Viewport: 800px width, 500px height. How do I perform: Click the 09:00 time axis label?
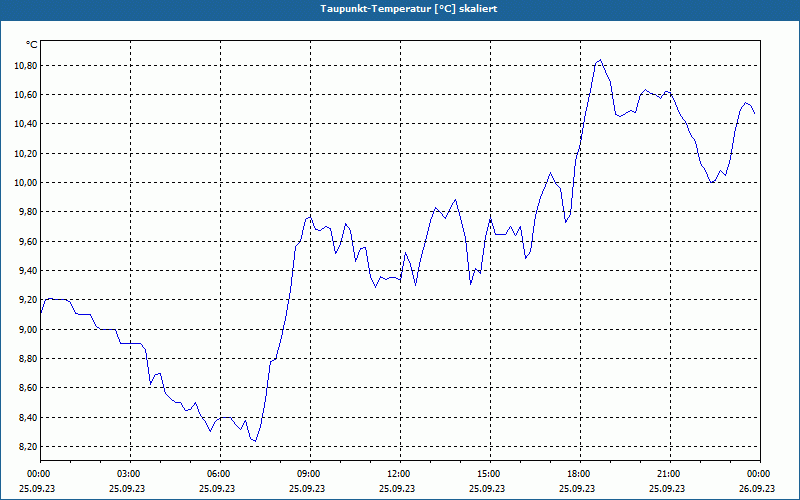pos(310,474)
